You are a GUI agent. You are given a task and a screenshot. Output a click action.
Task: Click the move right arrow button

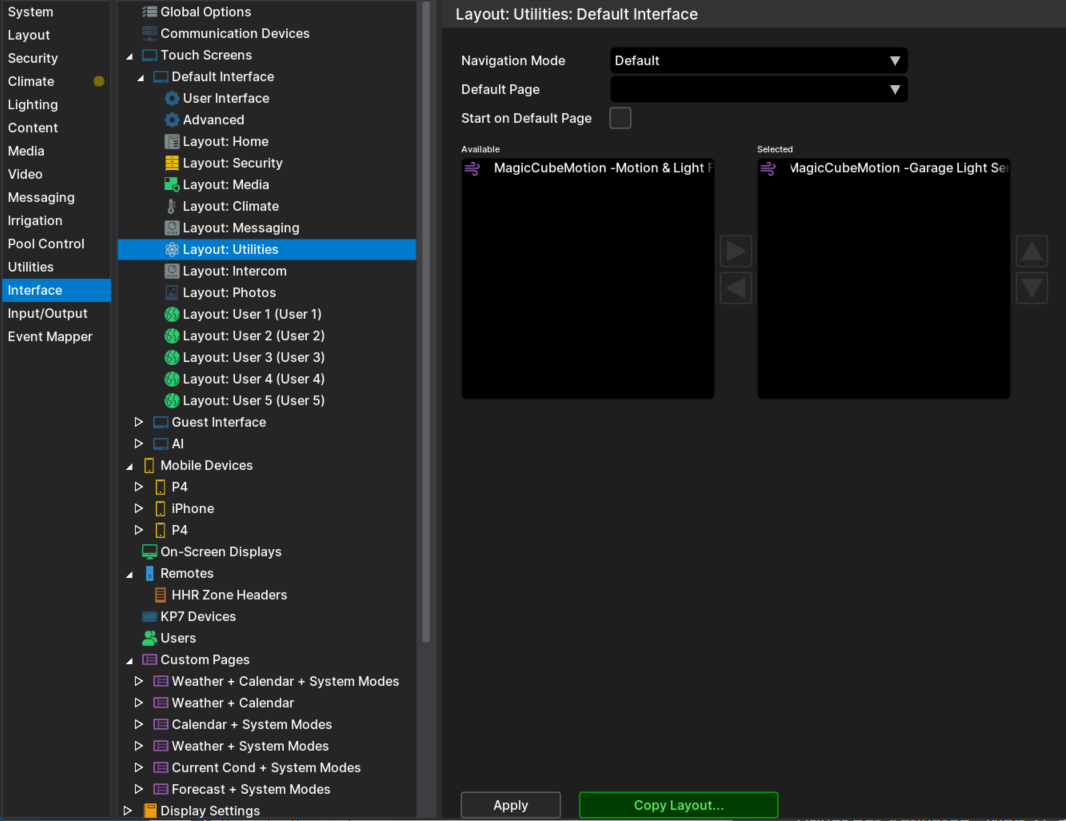736,250
